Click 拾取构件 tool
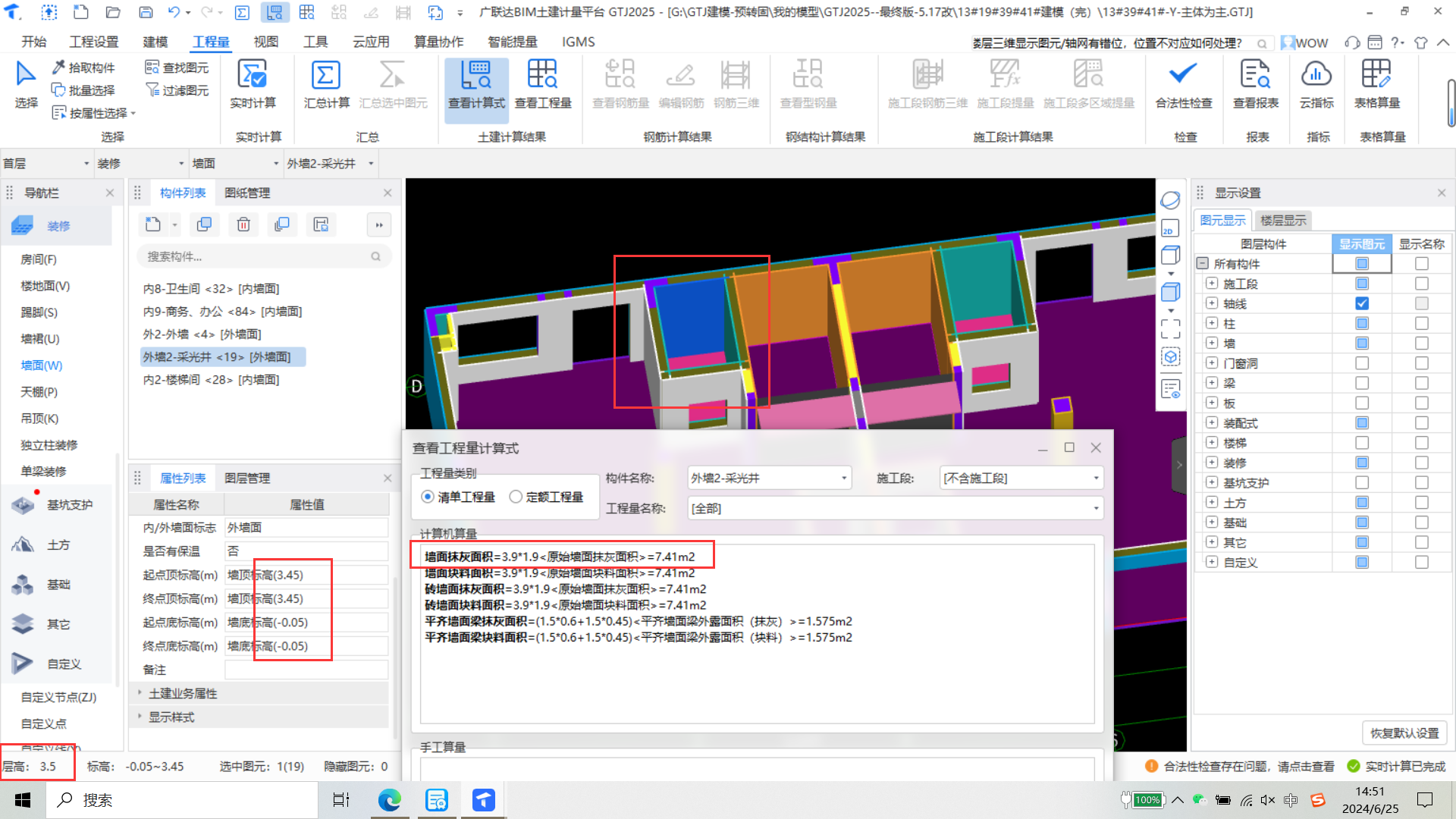The width and height of the screenshot is (1456, 819). [x=83, y=67]
